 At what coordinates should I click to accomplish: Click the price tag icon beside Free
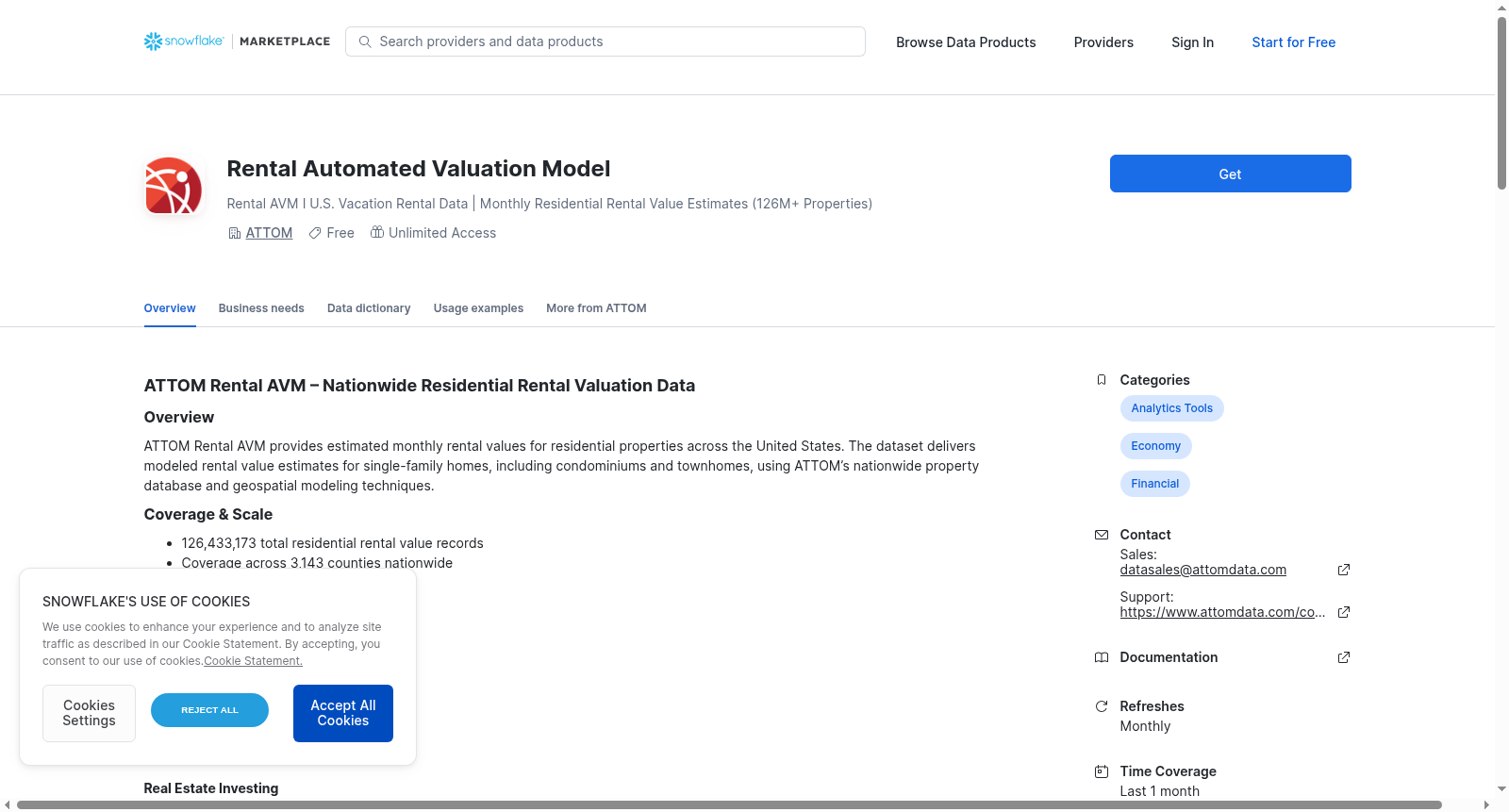[315, 233]
